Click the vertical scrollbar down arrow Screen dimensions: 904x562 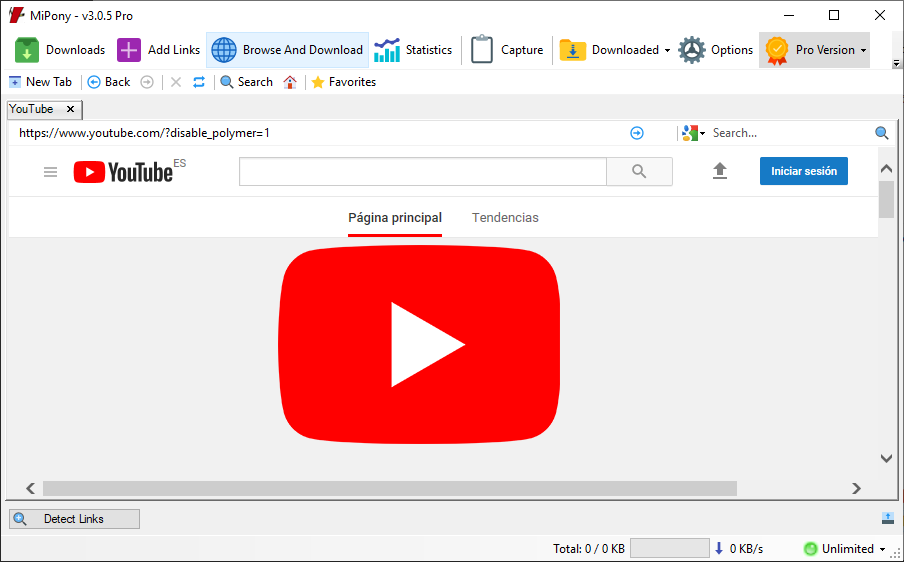pos(886,458)
